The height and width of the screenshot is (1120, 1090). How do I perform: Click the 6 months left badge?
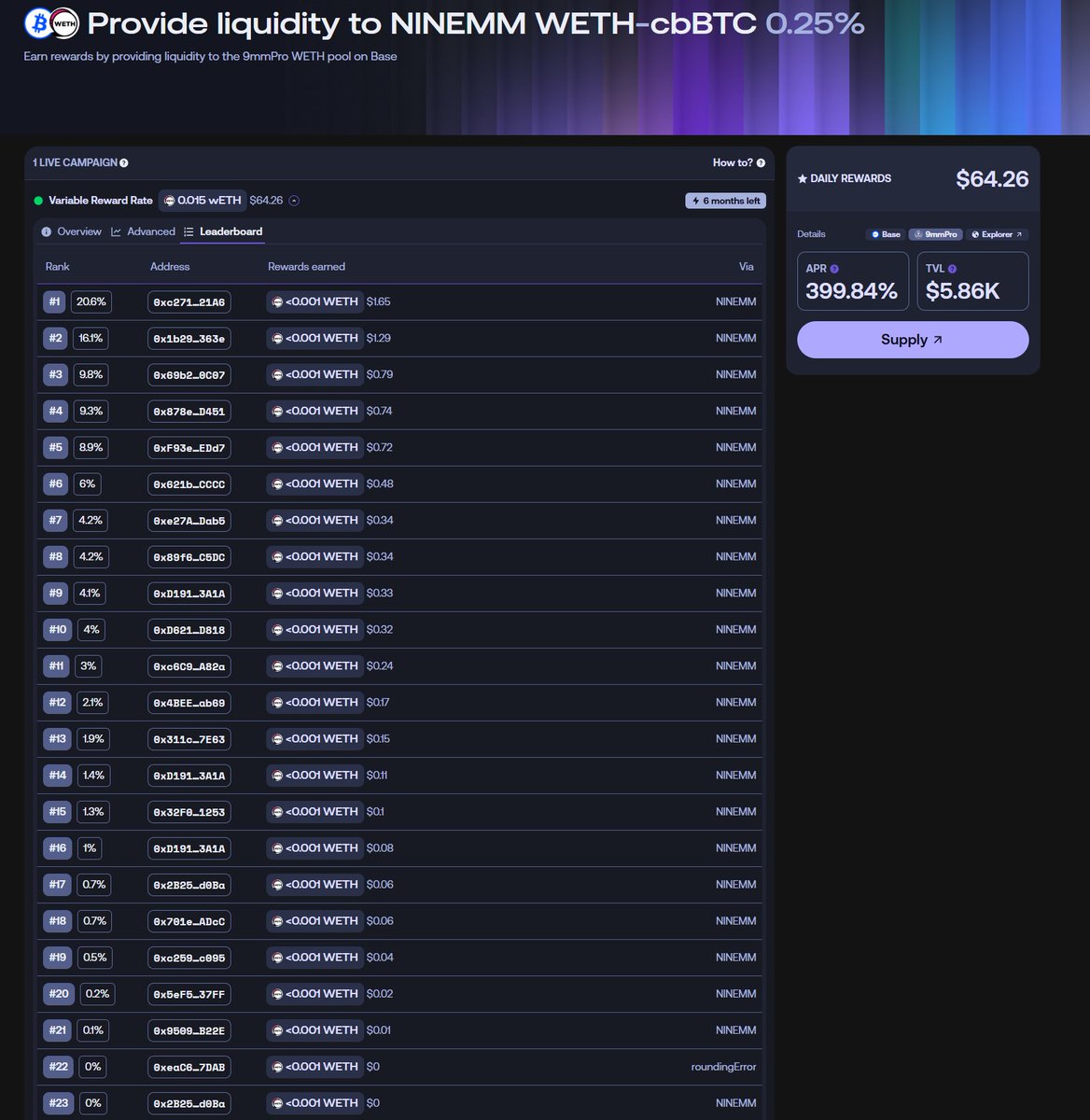point(725,201)
